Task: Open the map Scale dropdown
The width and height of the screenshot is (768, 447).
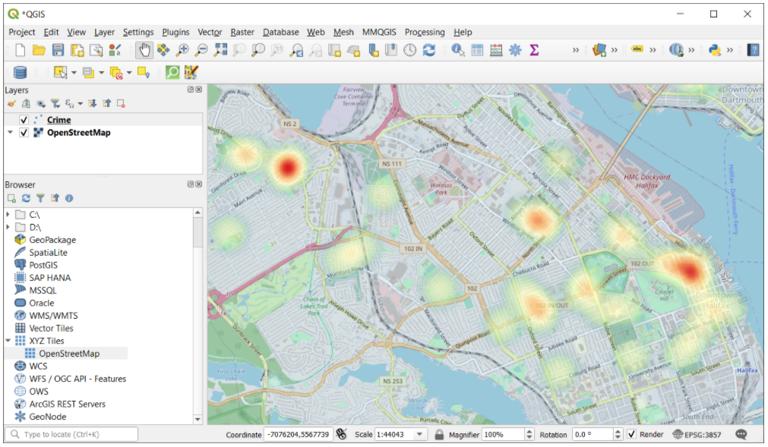Action: tap(420, 434)
